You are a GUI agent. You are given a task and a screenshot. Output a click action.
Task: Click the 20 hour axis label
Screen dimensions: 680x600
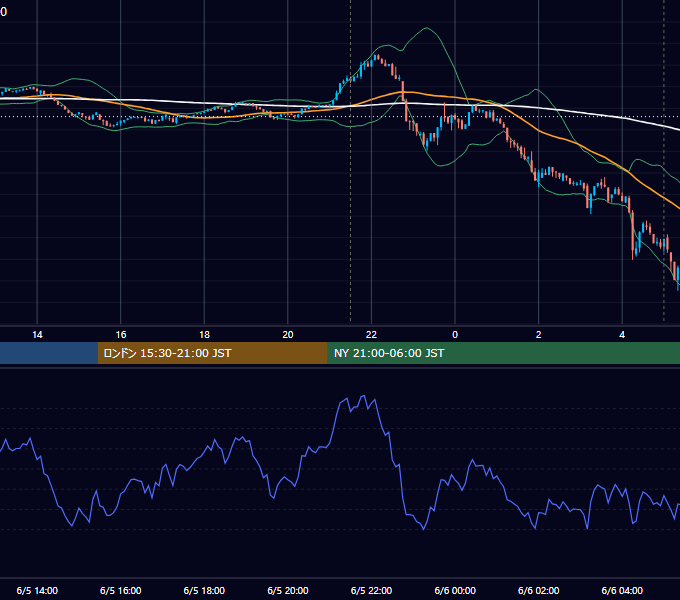tap(288, 335)
